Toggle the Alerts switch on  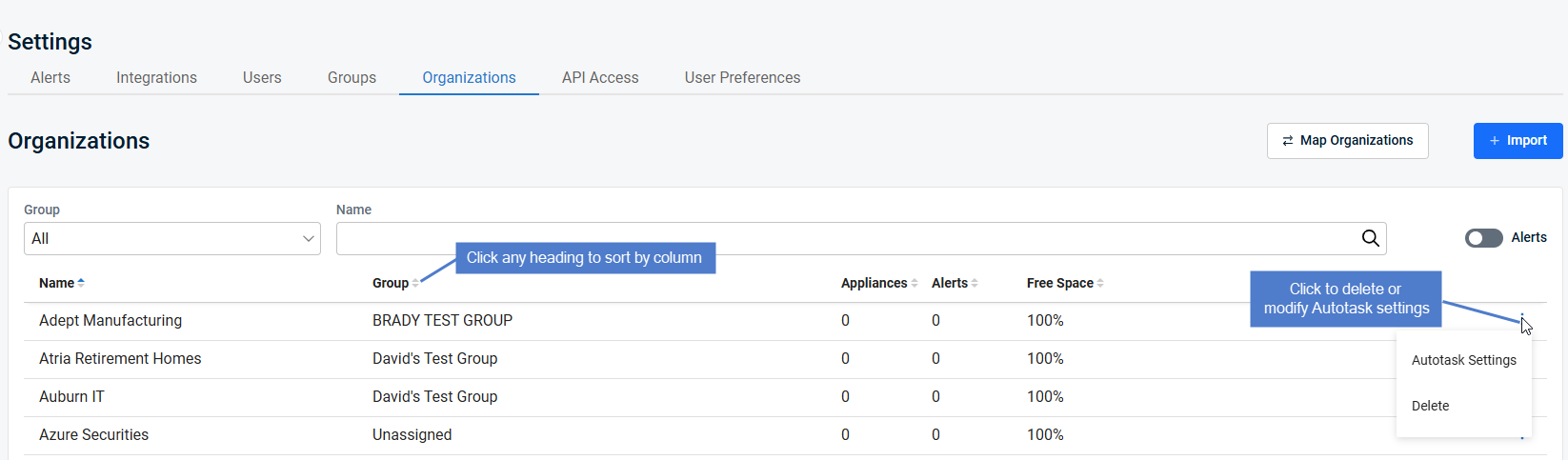(1483, 238)
